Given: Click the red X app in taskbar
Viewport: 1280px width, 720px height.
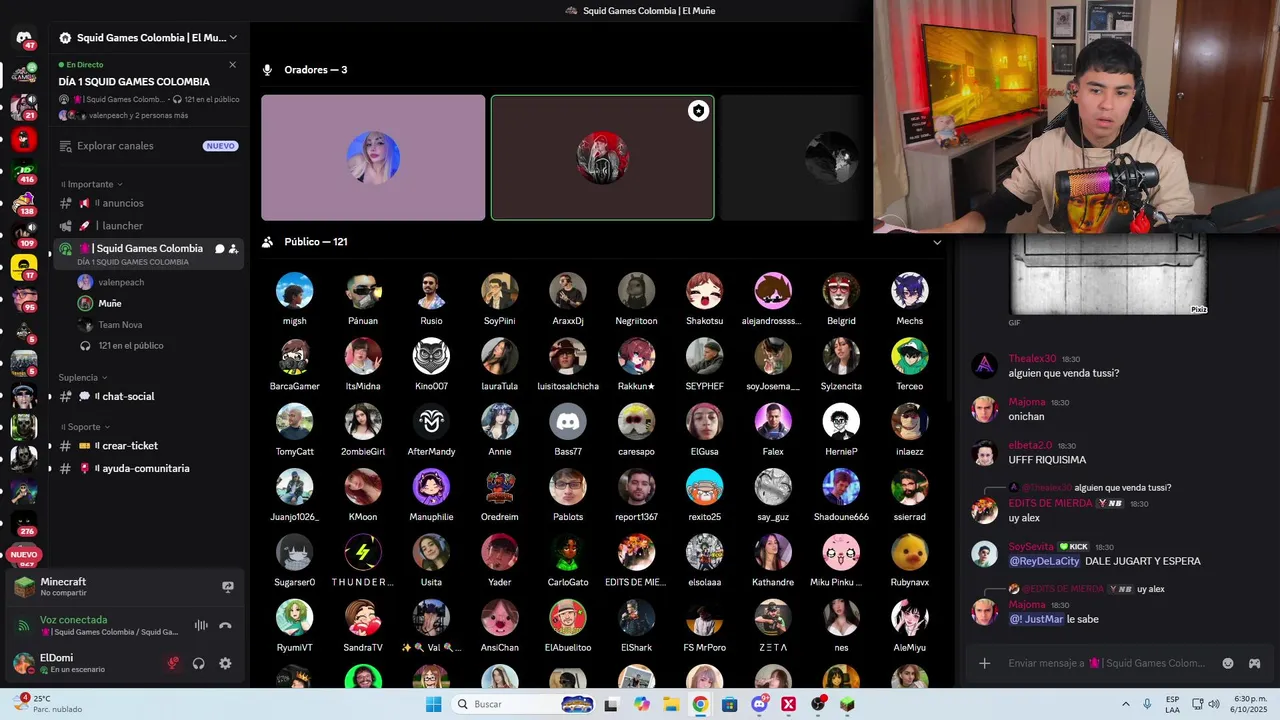Looking at the screenshot, I should (x=788, y=704).
